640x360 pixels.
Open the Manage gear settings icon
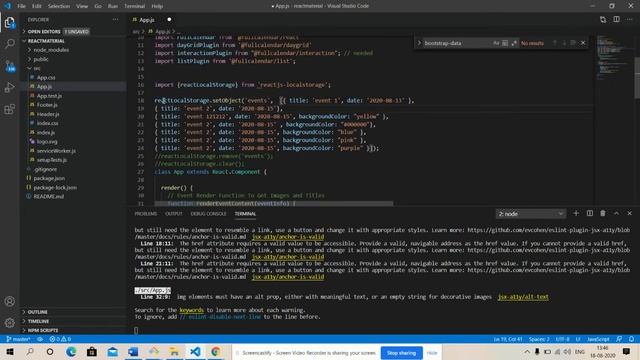coord(9,322)
